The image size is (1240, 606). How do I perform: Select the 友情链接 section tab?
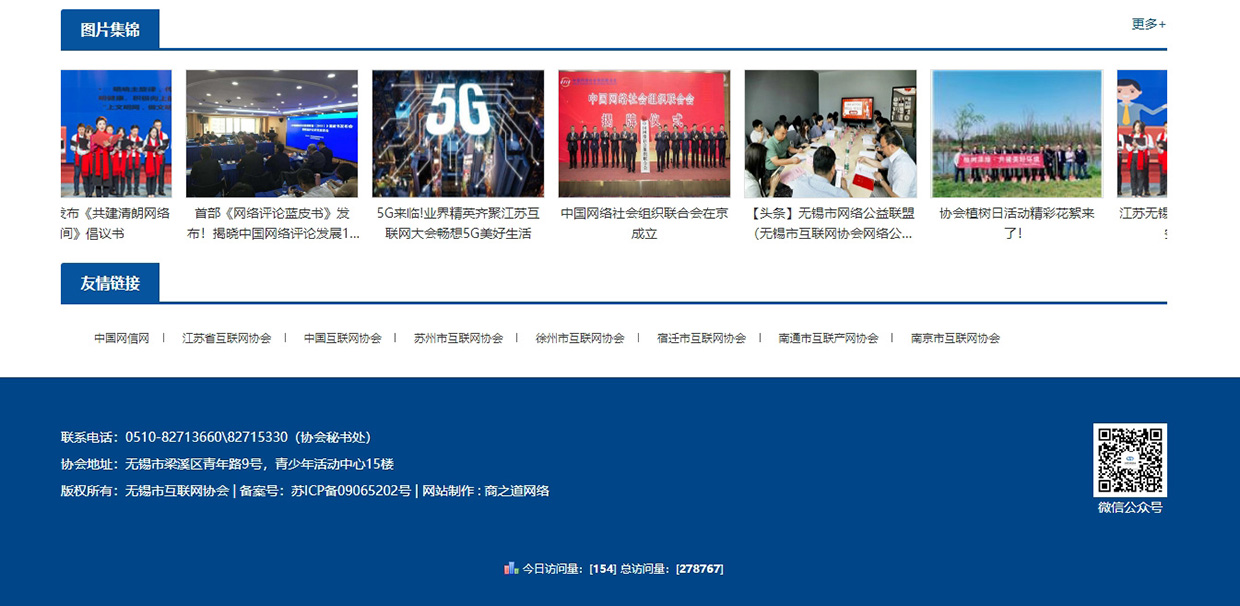tap(110, 283)
